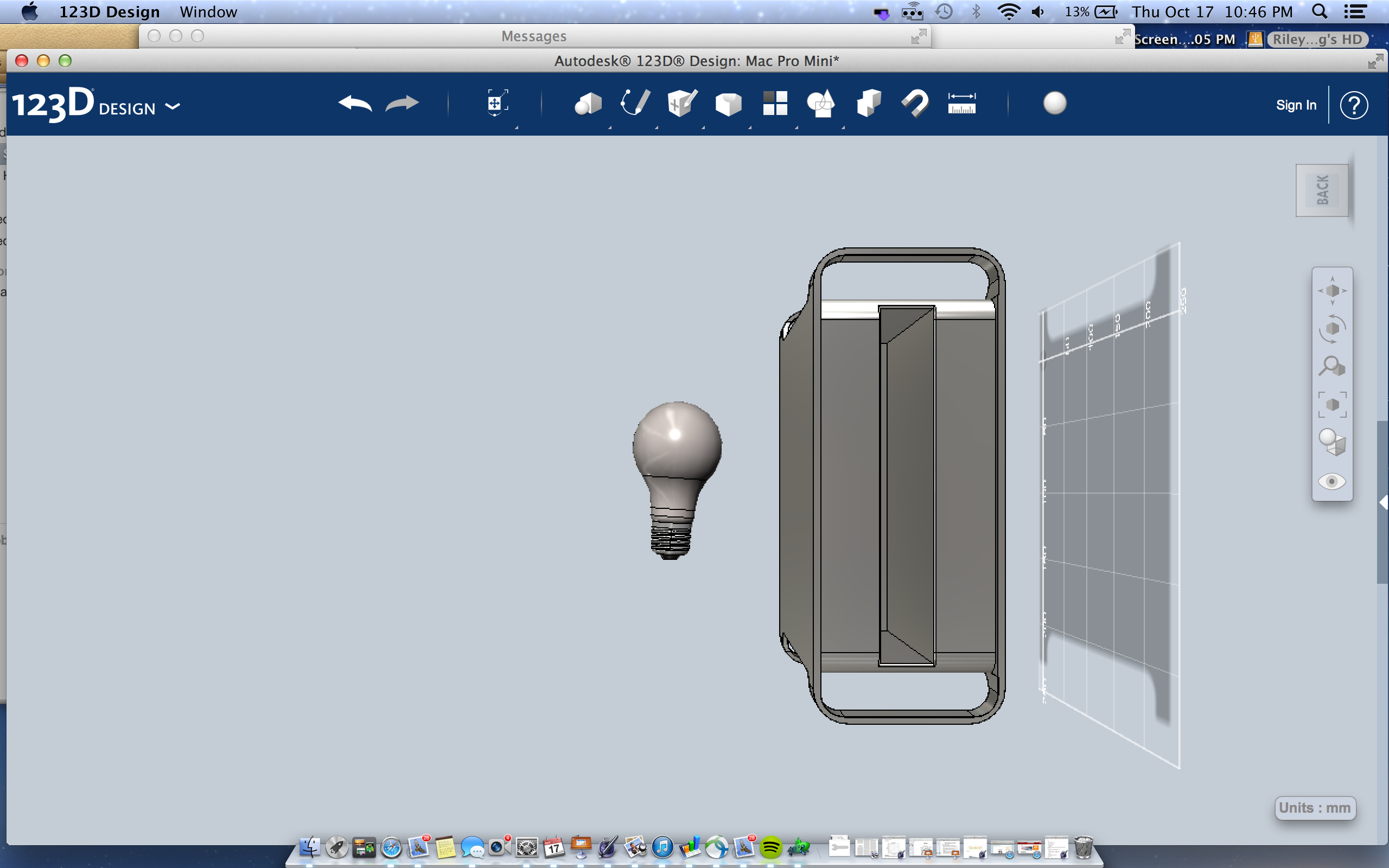Viewport: 1389px width, 868px height.
Task: Open the 123D Design logo dropdown
Action: pyautogui.click(x=172, y=106)
